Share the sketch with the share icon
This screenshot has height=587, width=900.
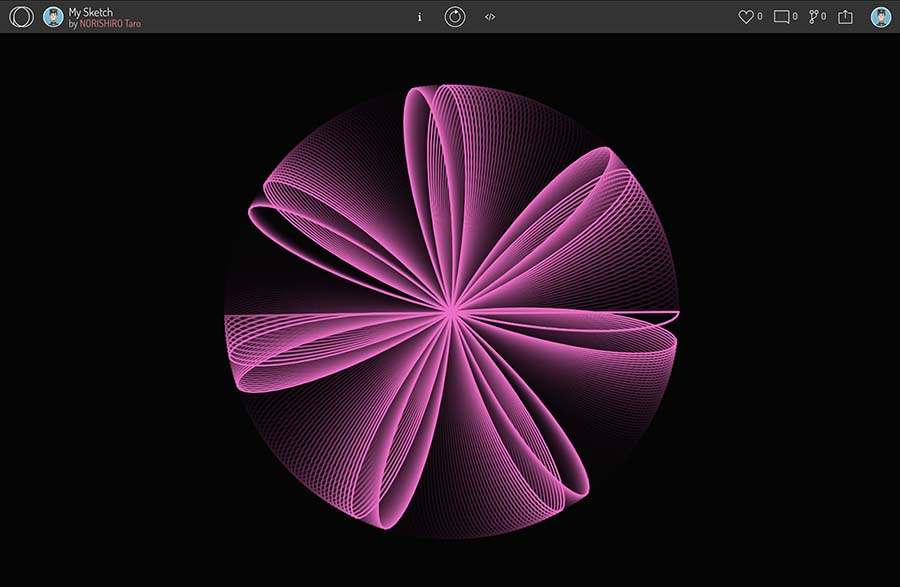(x=845, y=17)
